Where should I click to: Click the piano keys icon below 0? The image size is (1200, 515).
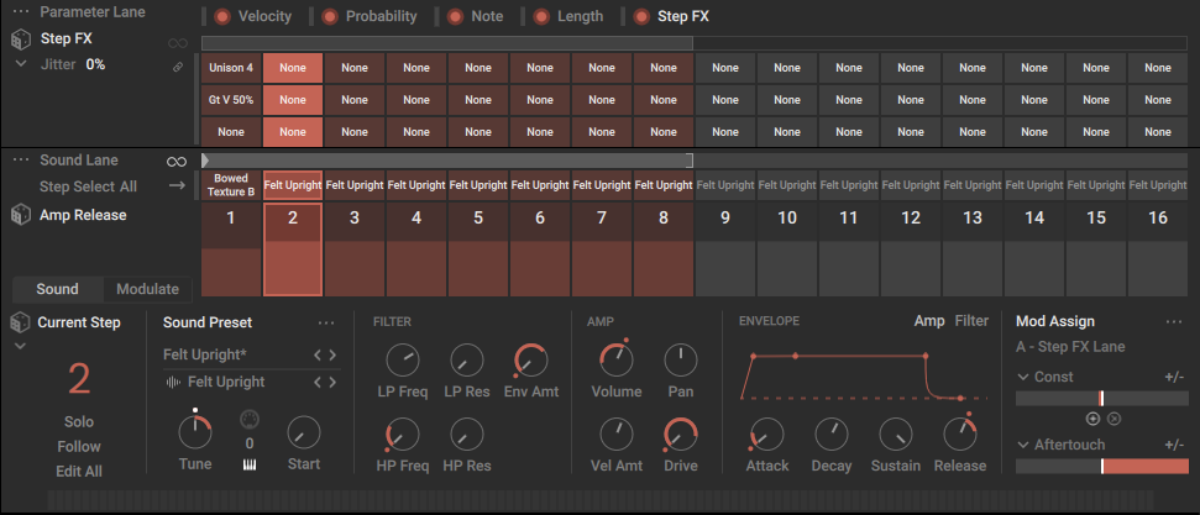[x=249, y=465]
